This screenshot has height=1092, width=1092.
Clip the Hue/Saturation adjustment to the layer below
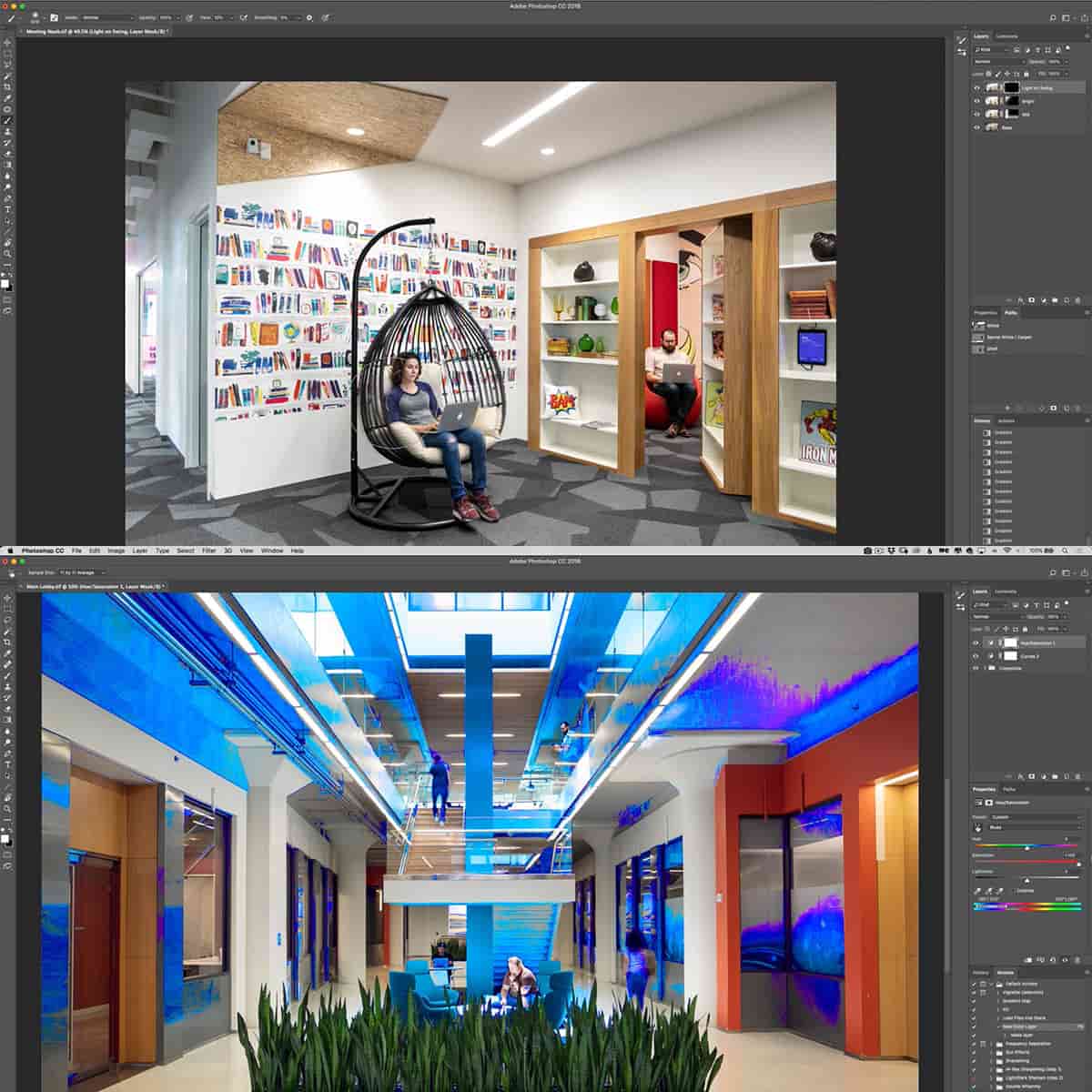point(1028,959)
